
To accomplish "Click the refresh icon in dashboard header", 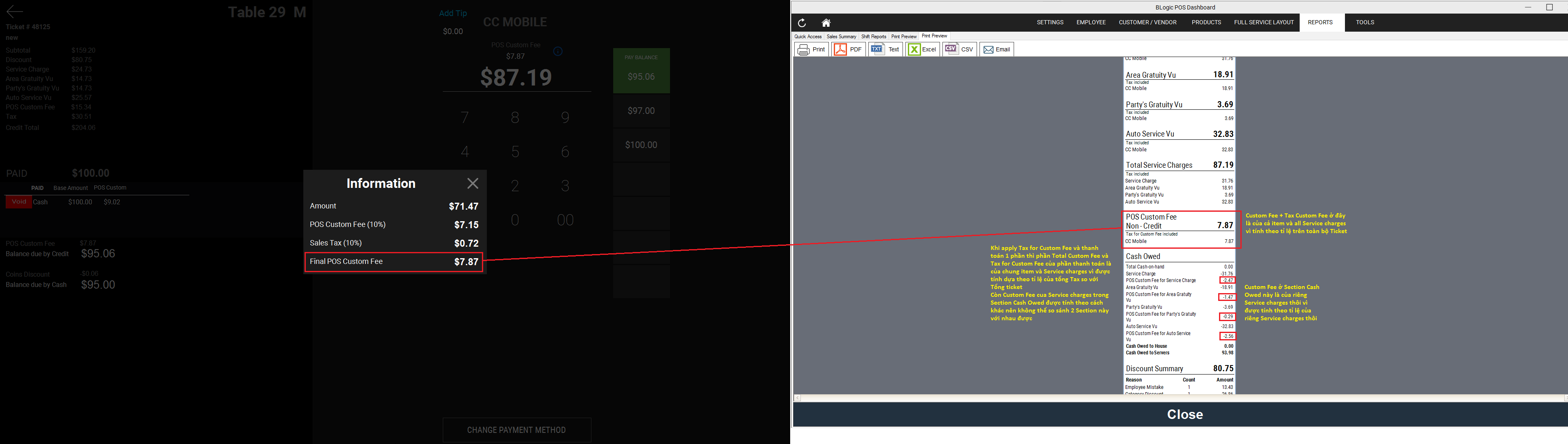I will [x=802, y=23].
